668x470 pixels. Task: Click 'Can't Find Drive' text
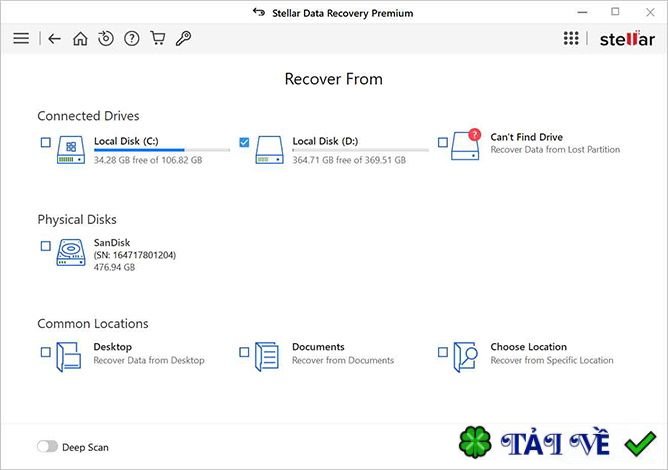(527, 137)
